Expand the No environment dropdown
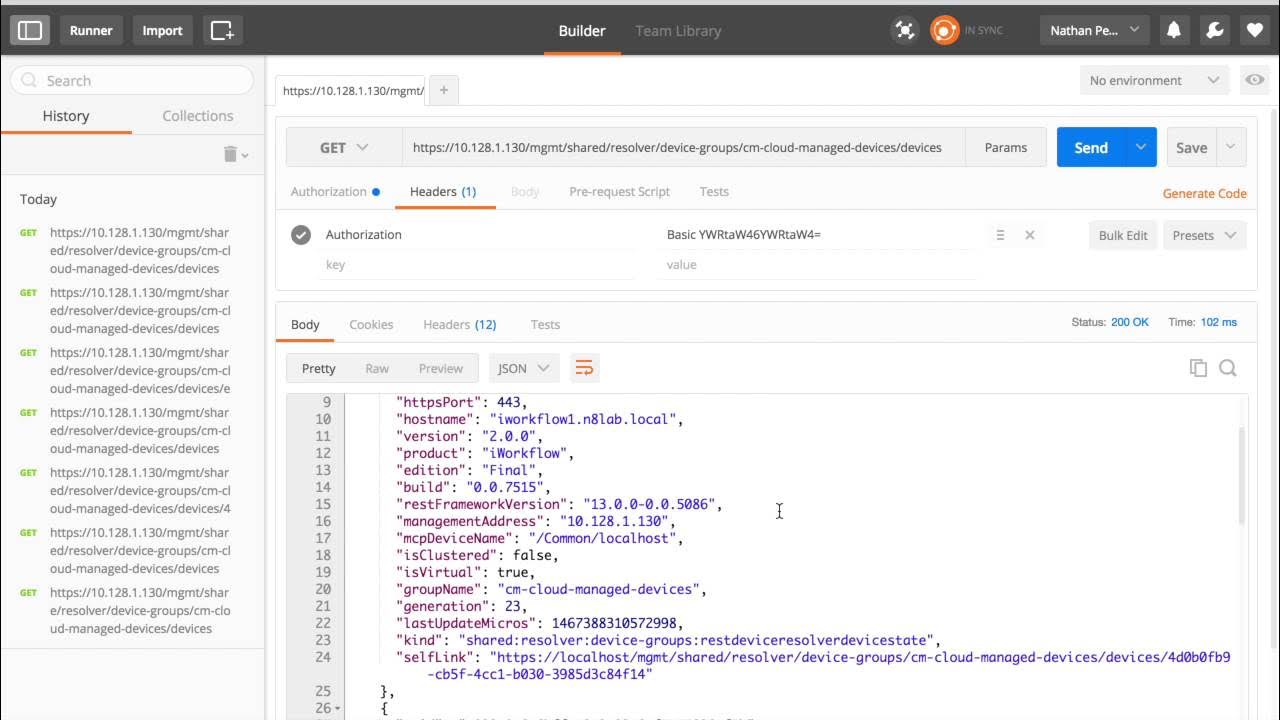The height and width of the screenshot is (720, 1280). [x=1155, y=80]
